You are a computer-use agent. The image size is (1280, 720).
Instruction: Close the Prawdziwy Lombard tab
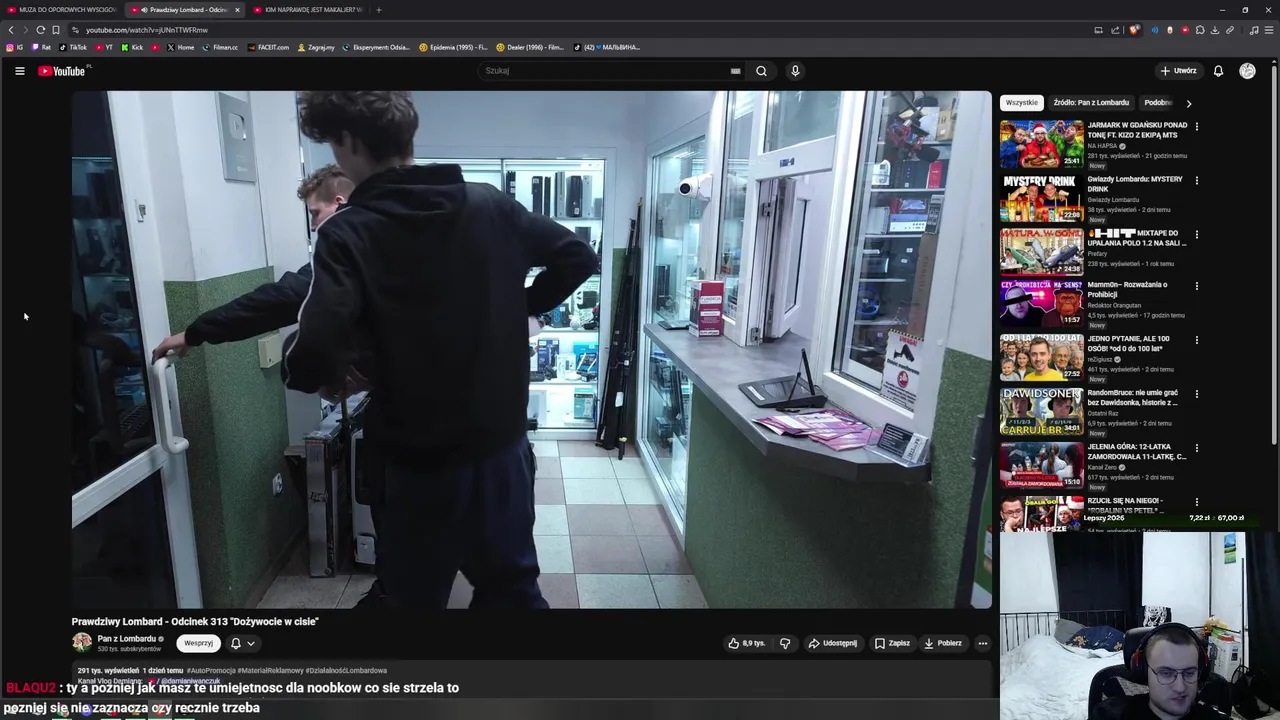point(237,10)
